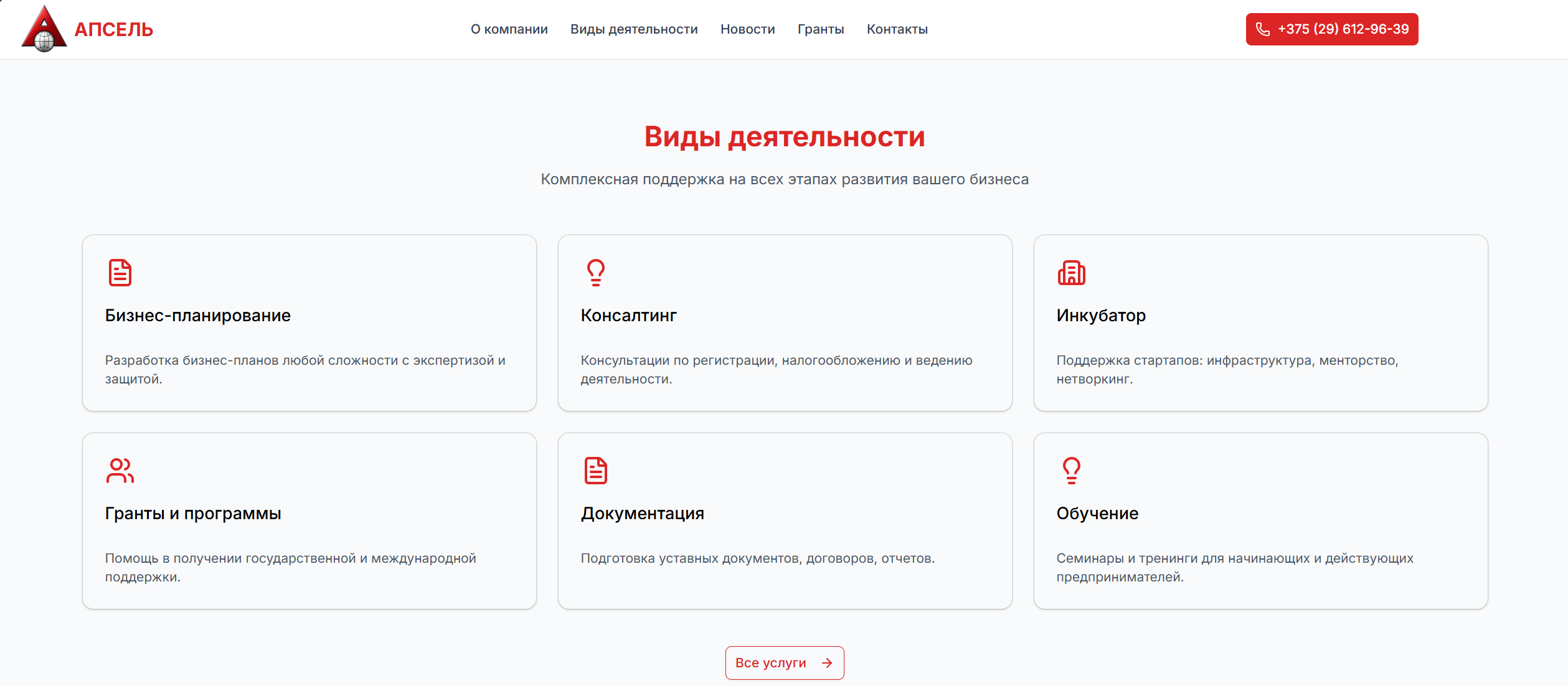The height and width of the screenshot is (686, 1568).
Task: Click description Разработка бизнес-планов любой сложности
Action: click(305, 370)
